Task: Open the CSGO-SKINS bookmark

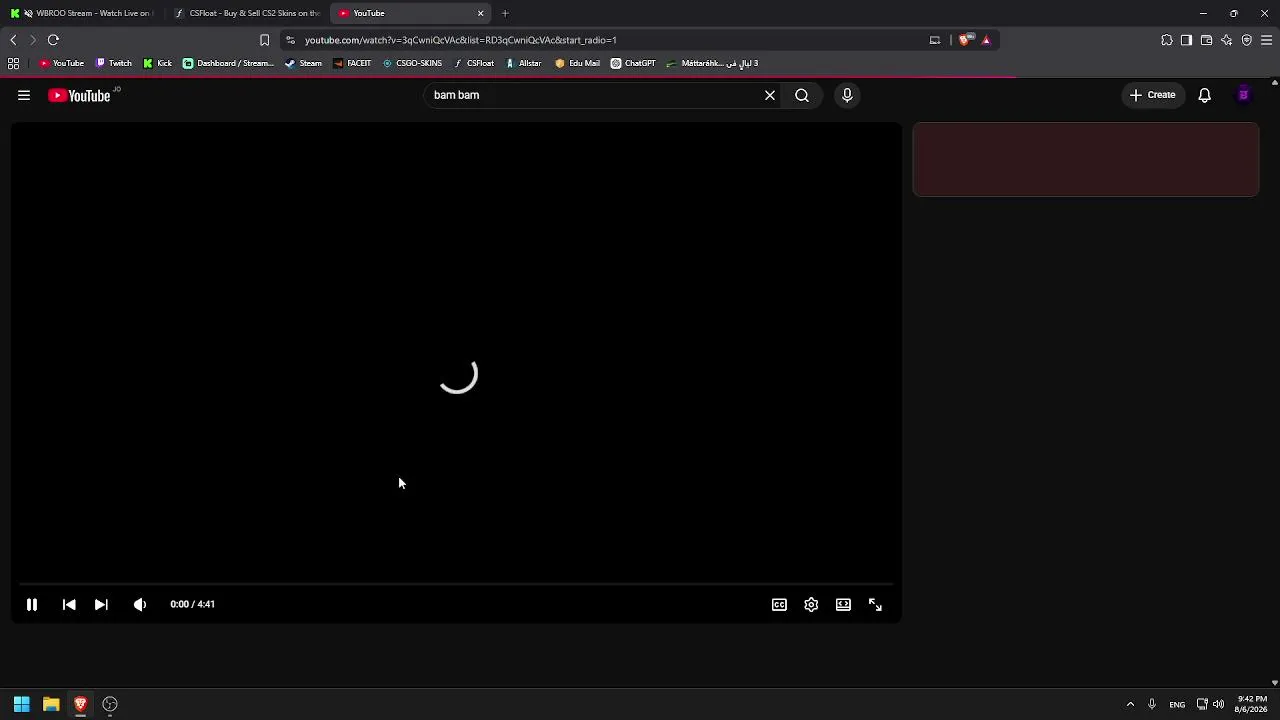Action: (x=412, y=63)
